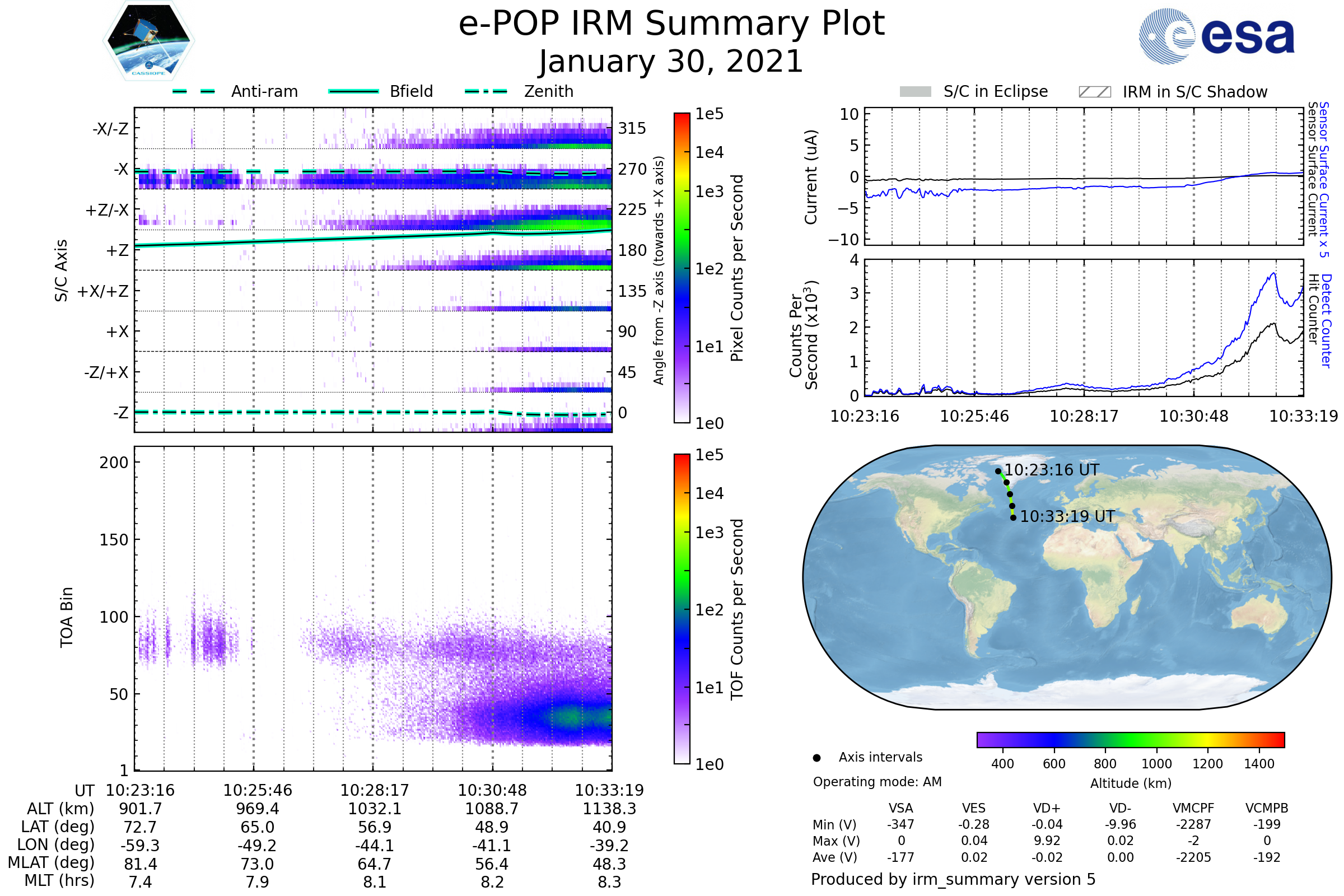
Task: Click the Axis intervals black dot marker
Action: 816,758
